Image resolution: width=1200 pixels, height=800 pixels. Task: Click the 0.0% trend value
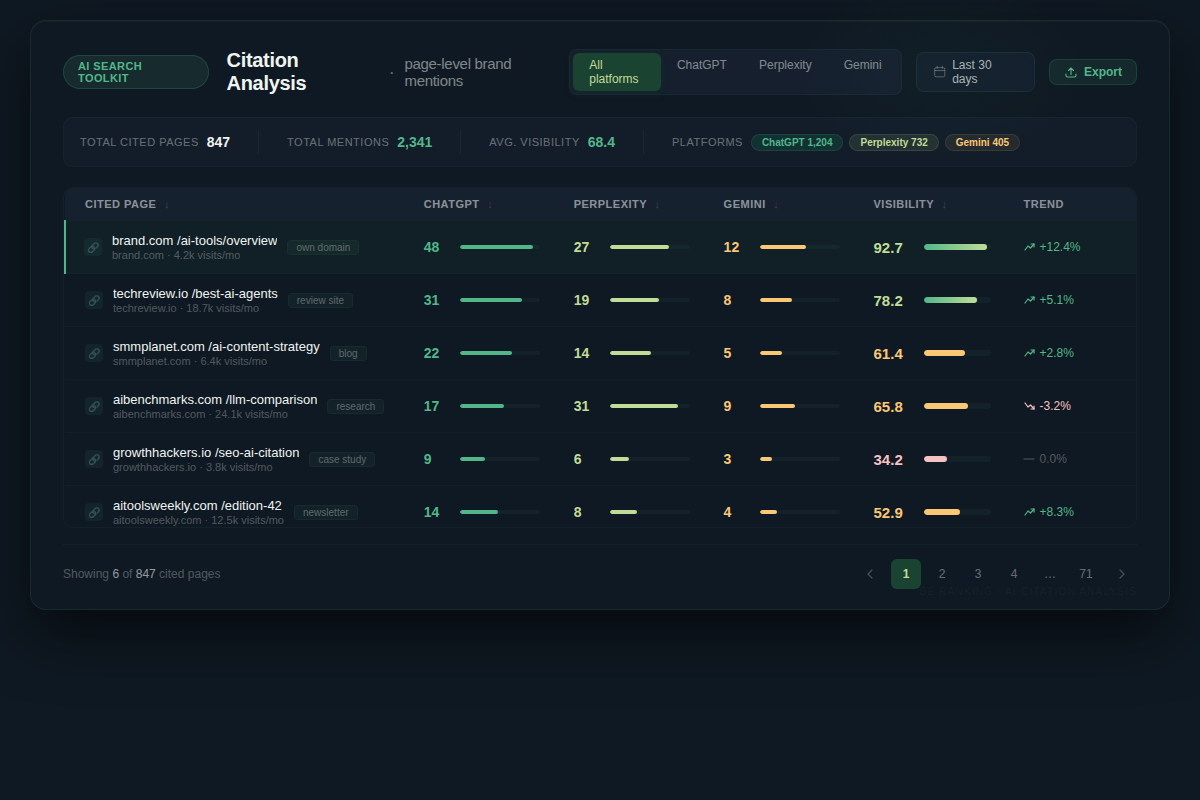tap(1053, 459)
